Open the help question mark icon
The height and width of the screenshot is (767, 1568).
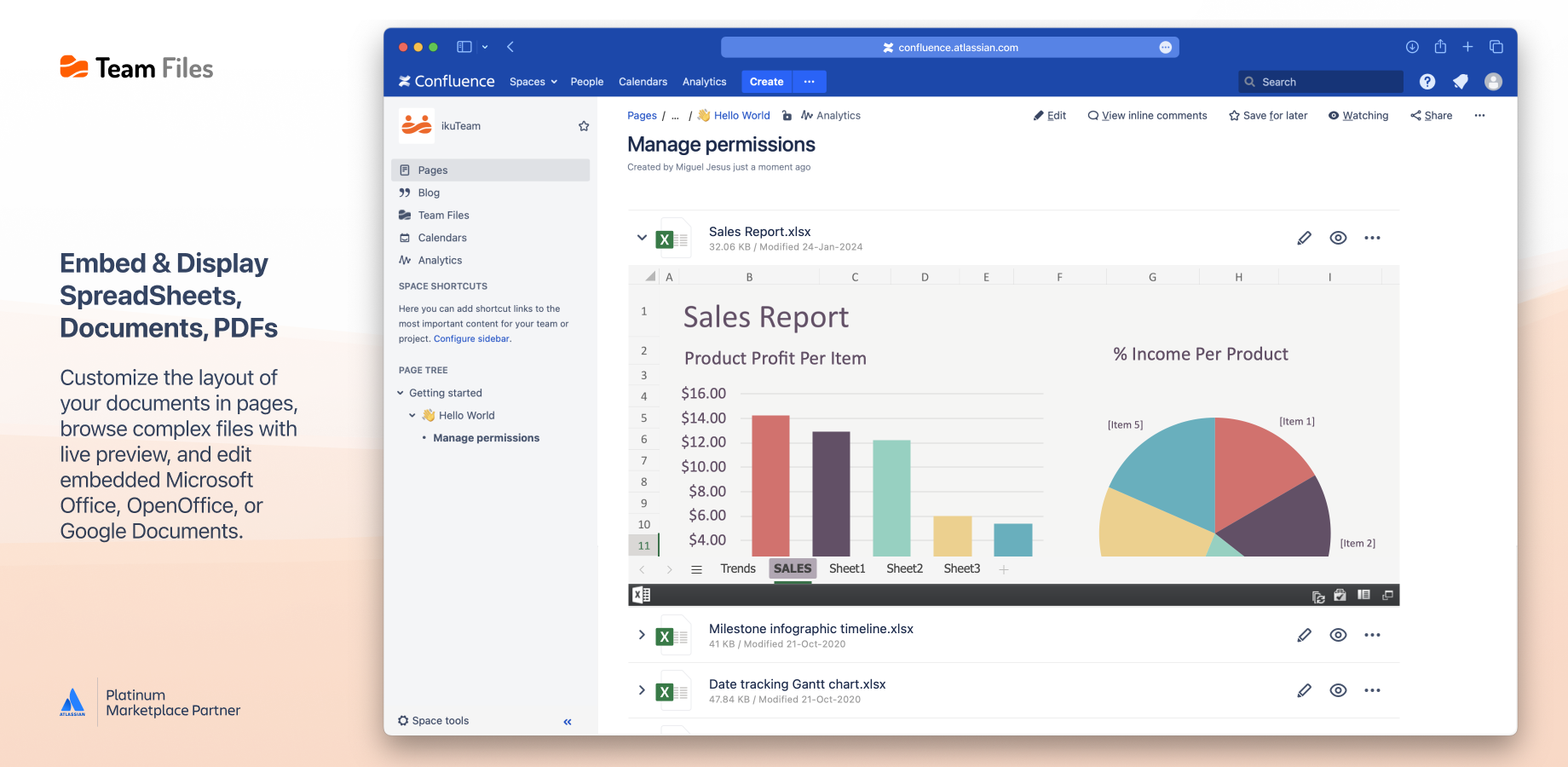[x=1427, y=82]
